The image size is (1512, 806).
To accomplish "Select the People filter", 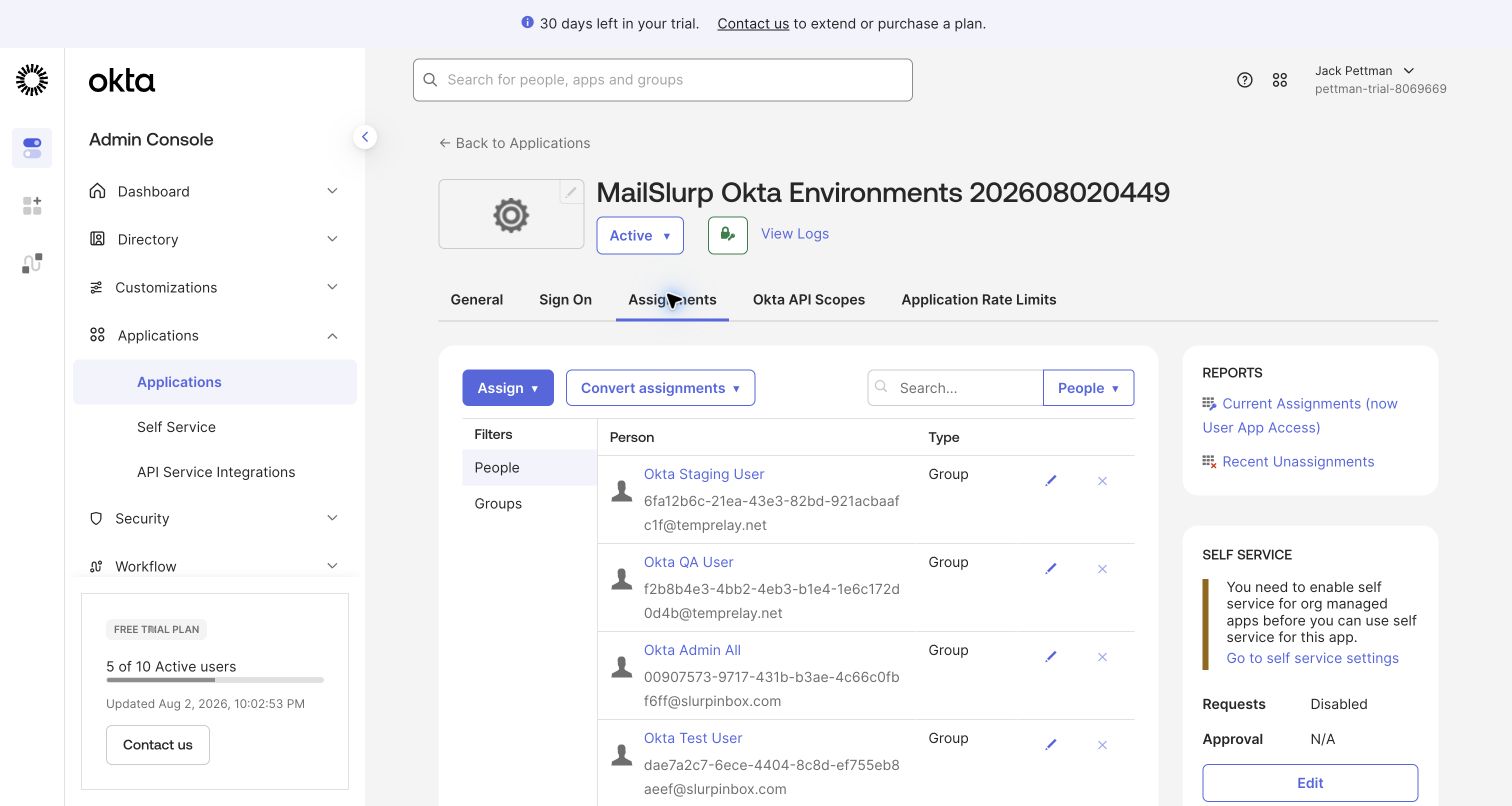I will coord(529,468).
